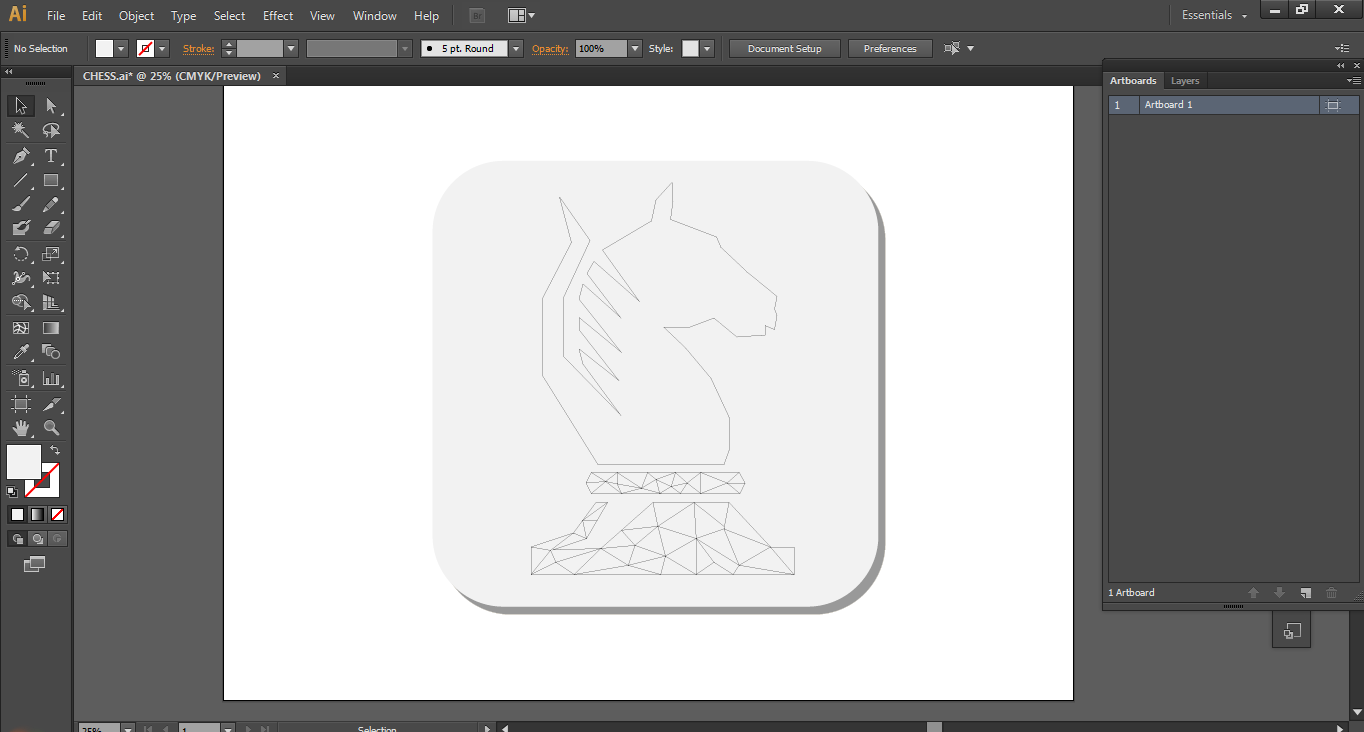Screen dimensions: 1364x732
Task: Open the Effect menu
Action: (x=278, y=16)
